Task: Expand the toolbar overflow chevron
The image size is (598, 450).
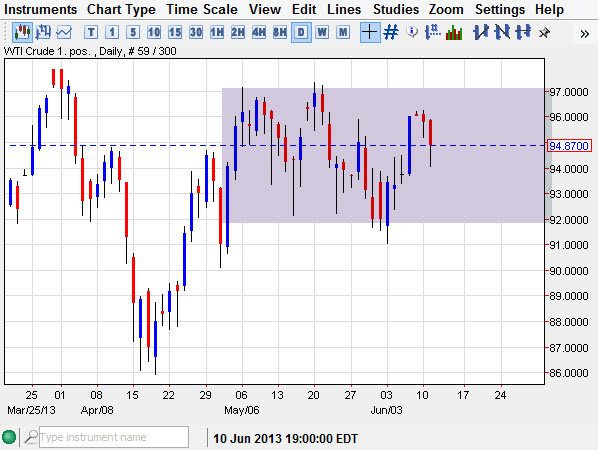Action: click(584, 34)
